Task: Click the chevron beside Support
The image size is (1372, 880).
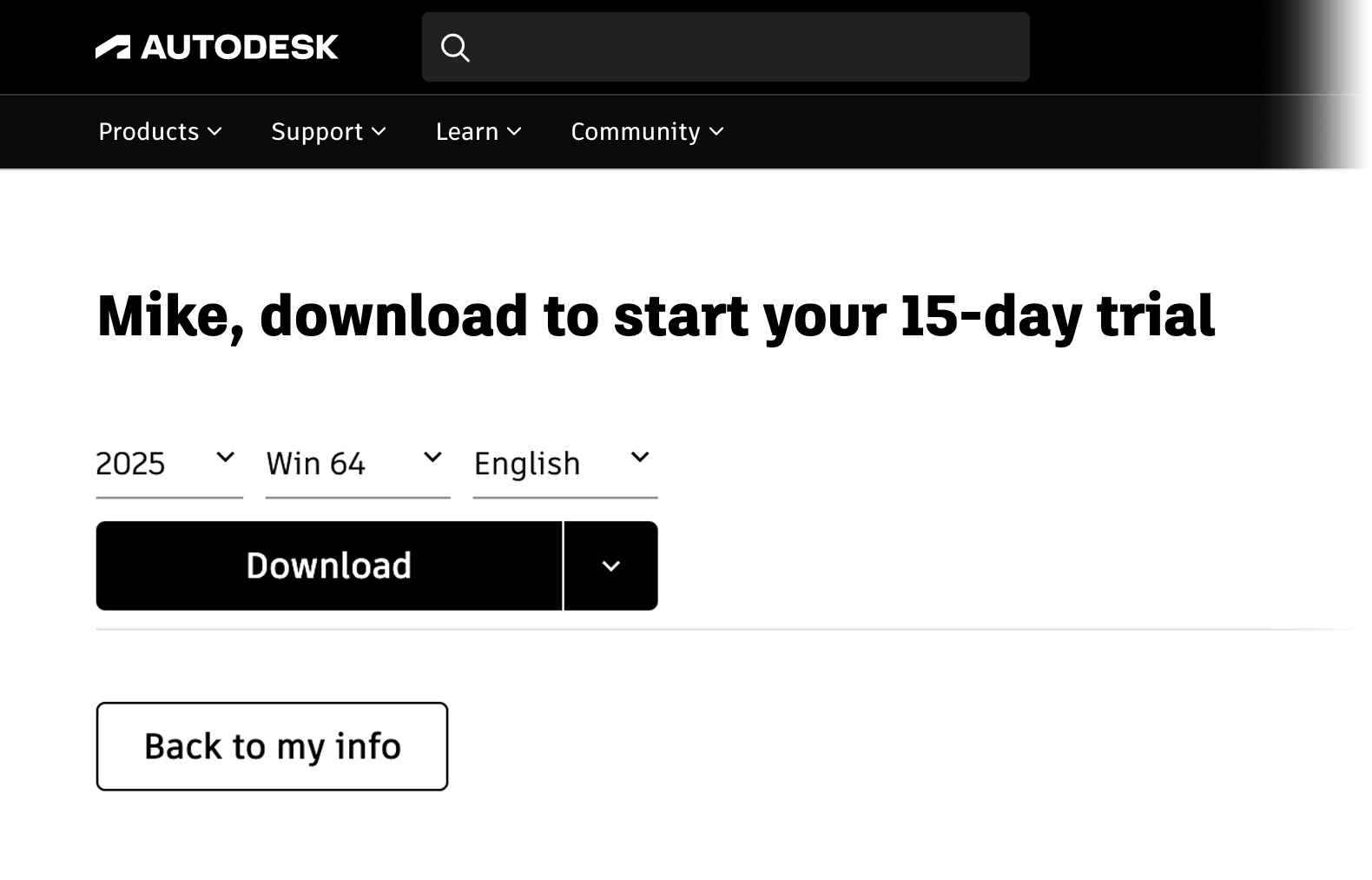Action: click(379, 132)
